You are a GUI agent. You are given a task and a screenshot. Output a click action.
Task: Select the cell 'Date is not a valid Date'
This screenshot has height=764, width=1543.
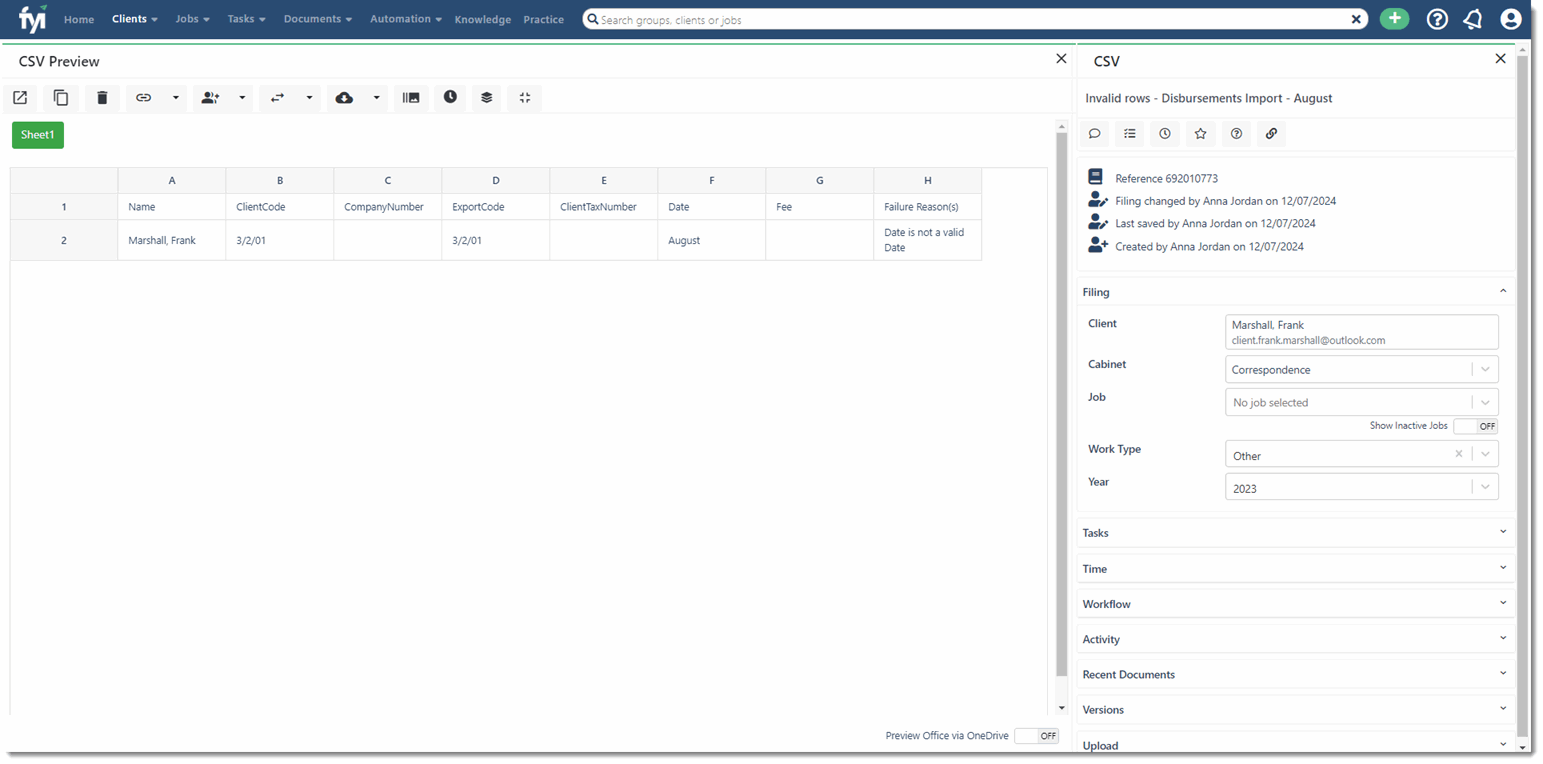click(x=927, y=240)
